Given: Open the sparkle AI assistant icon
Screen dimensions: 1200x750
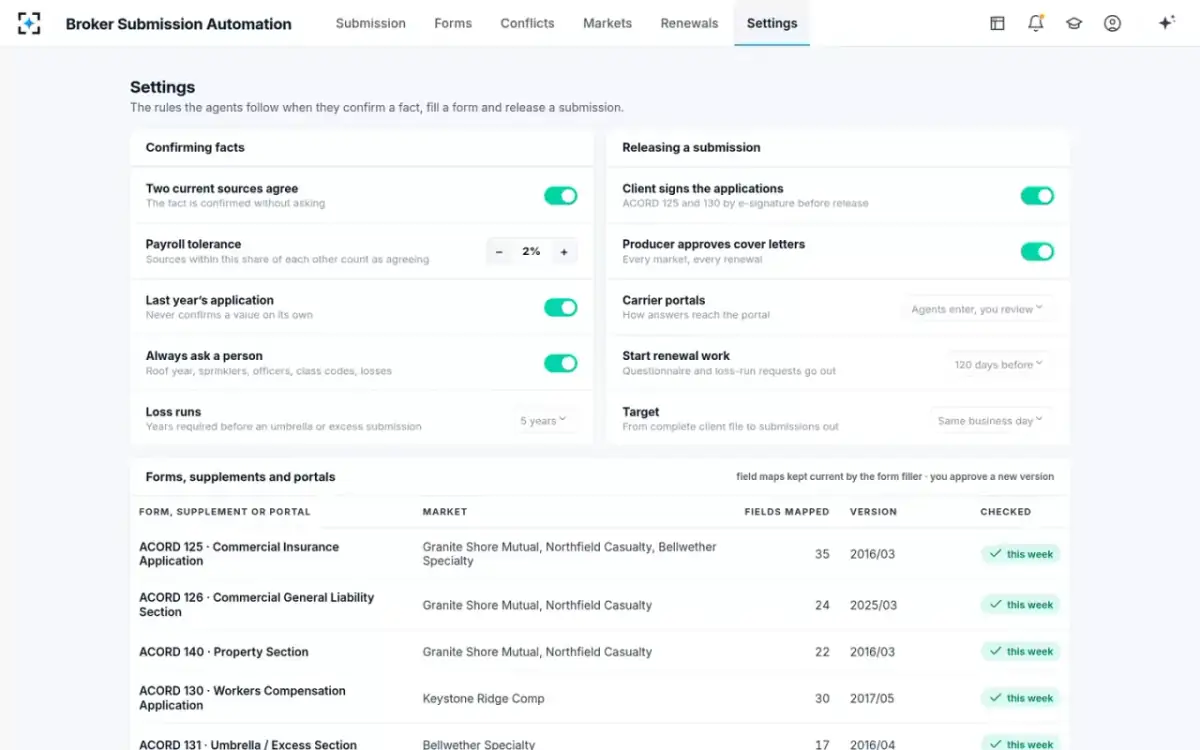Looking at the screenshot, I should (x=1166, y=23).
